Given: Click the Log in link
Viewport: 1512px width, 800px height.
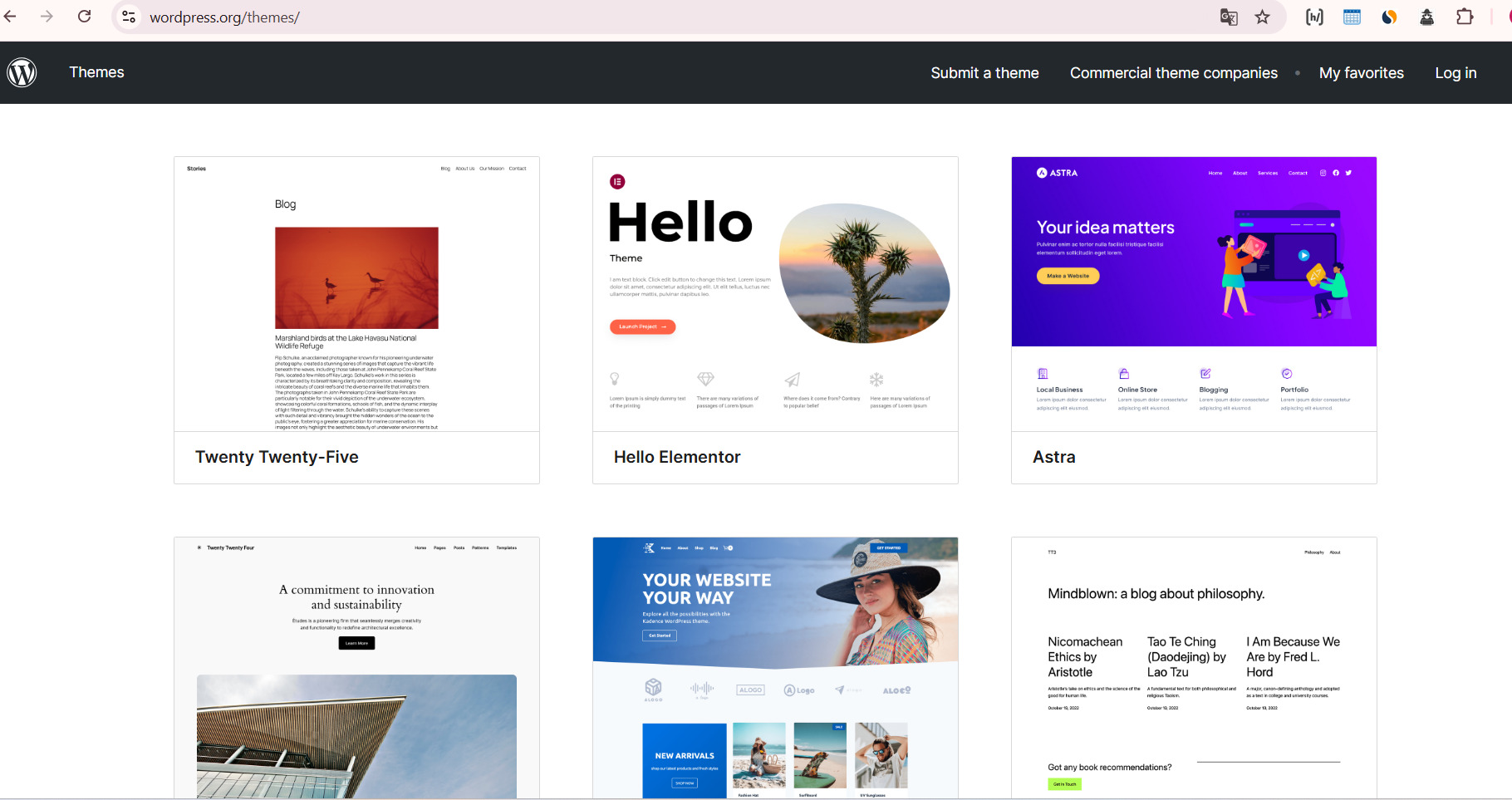Looking at the screenshot, I should (x=1456, y=73).
